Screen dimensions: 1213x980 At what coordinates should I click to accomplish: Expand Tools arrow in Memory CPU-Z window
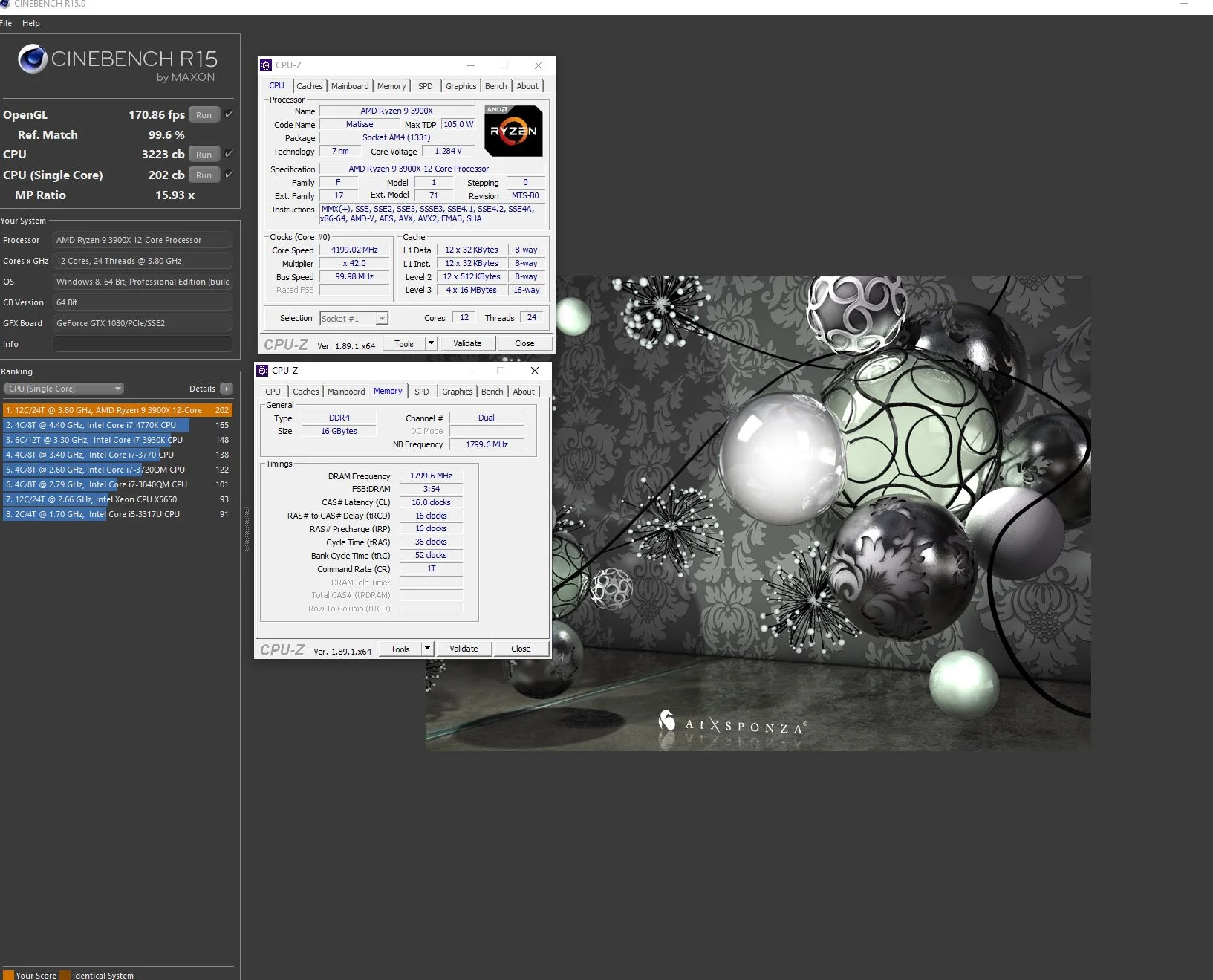[x=427, y=649]
